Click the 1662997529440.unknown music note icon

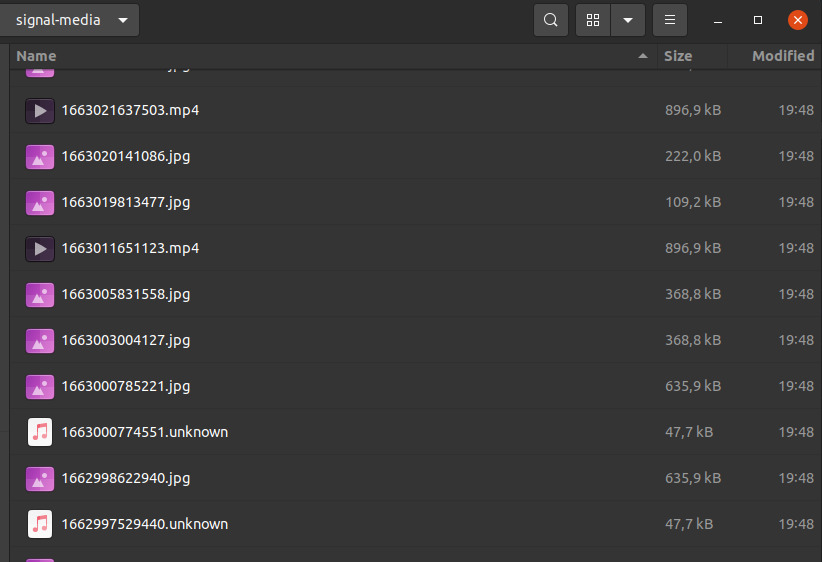coord(39,524)
